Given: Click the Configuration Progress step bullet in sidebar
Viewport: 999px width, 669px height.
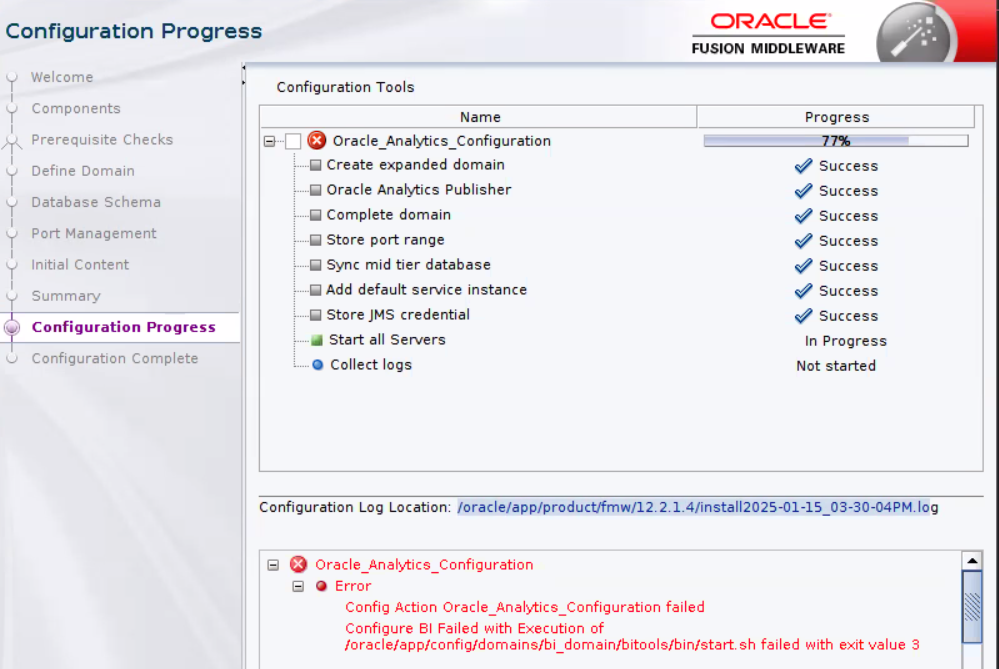Looking at the screenshot, I should pyautogui.click(x=11, y=327).
